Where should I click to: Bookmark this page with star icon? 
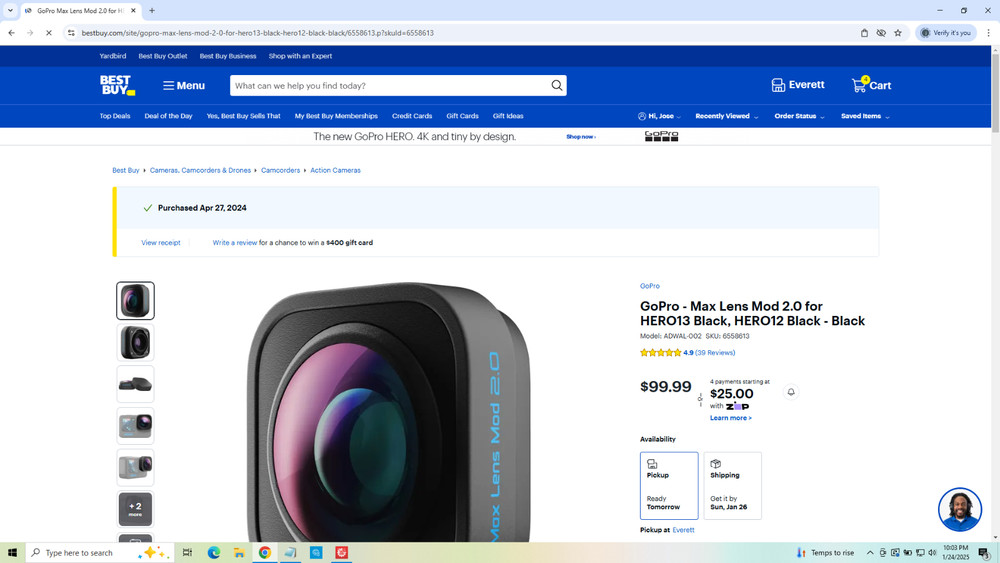(x=898, y=33)
